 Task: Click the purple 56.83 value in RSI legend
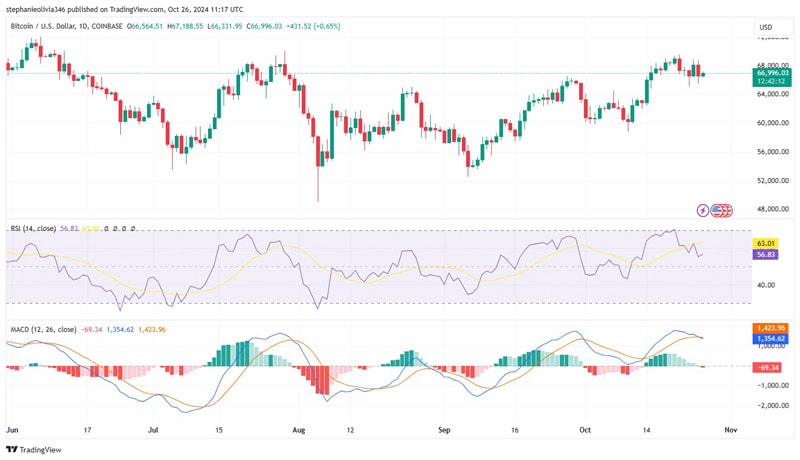click(69, 228)
